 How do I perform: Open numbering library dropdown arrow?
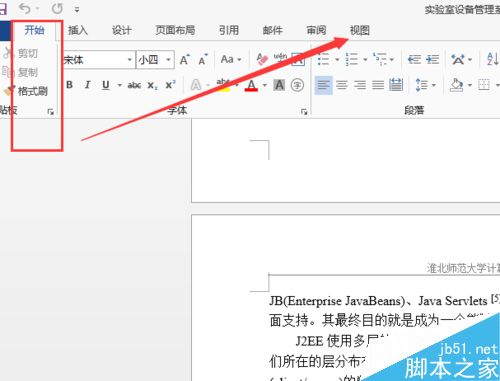pyautogui.click(x=365, y=60)
